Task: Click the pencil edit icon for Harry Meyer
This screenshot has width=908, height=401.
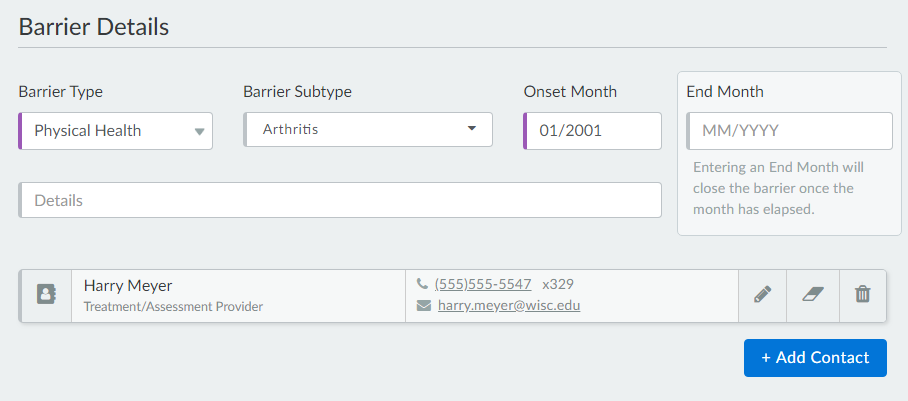Action: click(x=762, y=295)
